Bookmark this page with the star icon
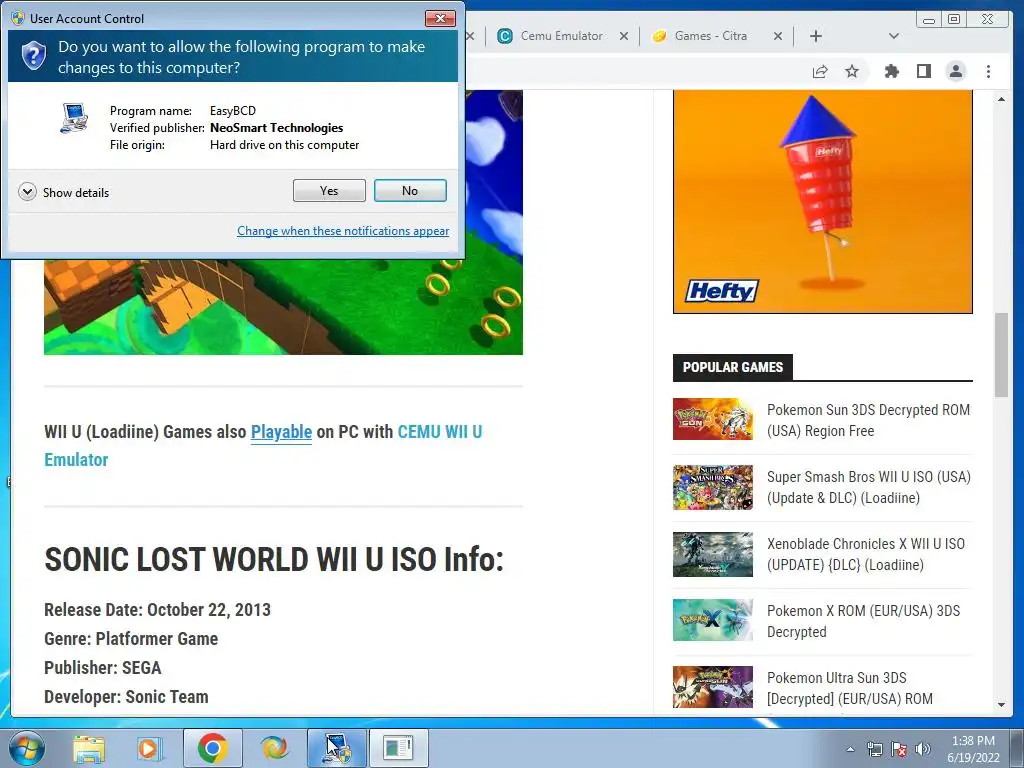Image resolution: width=1024 pixels, height=768 pixels. 852,71
